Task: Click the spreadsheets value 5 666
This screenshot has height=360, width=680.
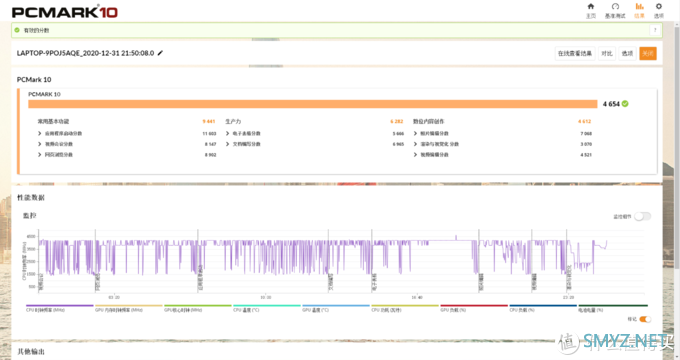Action: pyautogui.click(x=398, y=134)
